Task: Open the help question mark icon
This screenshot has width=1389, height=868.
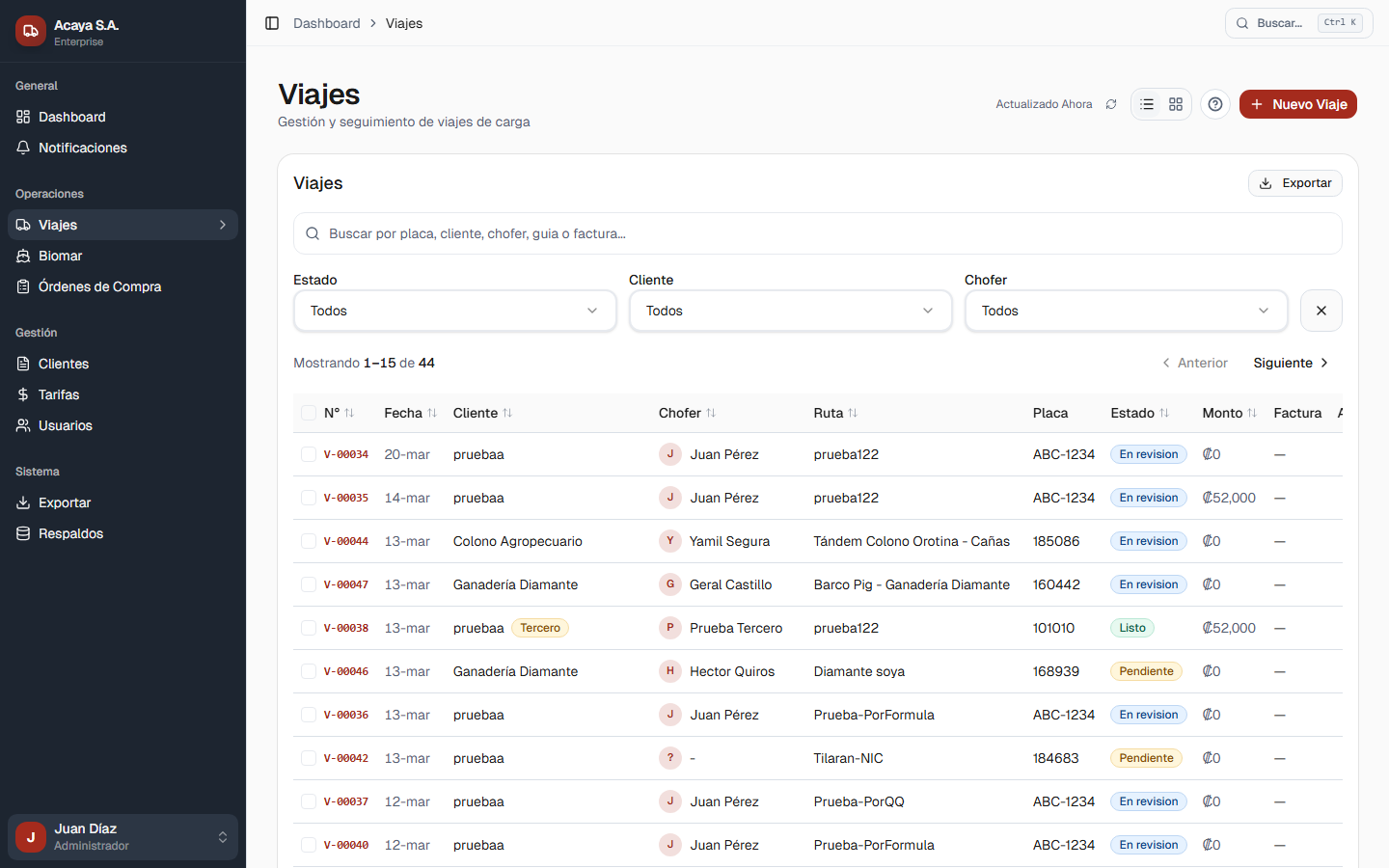Action: point(1215,104)
